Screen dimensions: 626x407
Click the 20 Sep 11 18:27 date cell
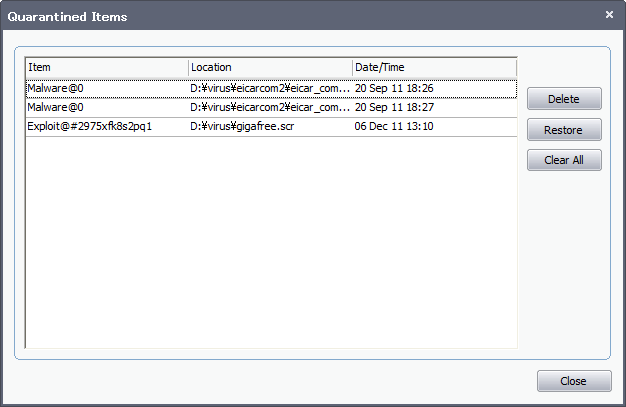pyautogui.click(x=394, y=107)
